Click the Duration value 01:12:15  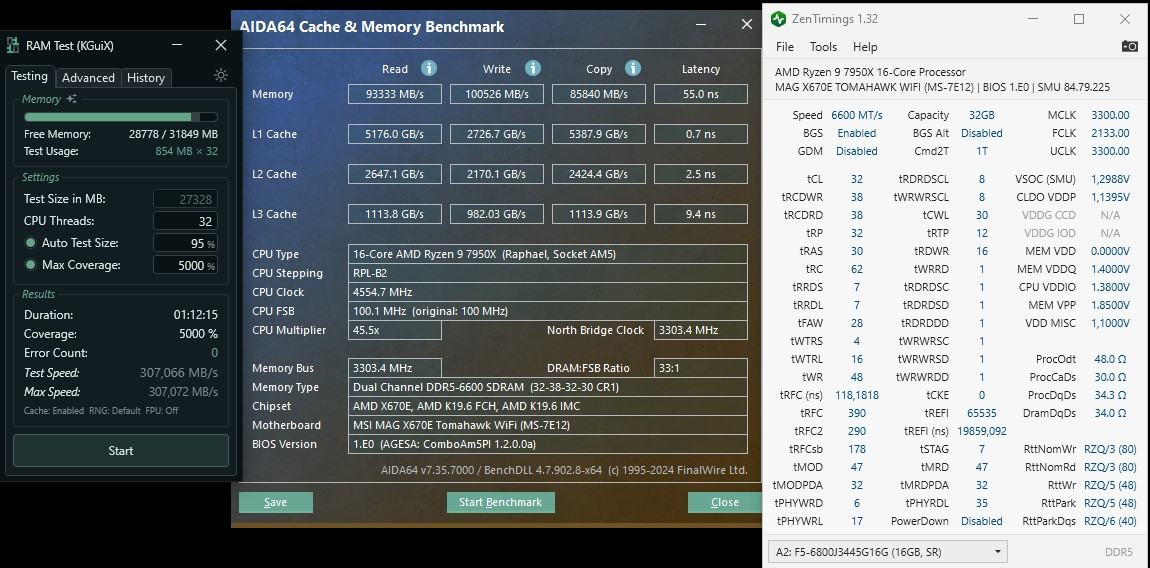click(x=195, y=315)
